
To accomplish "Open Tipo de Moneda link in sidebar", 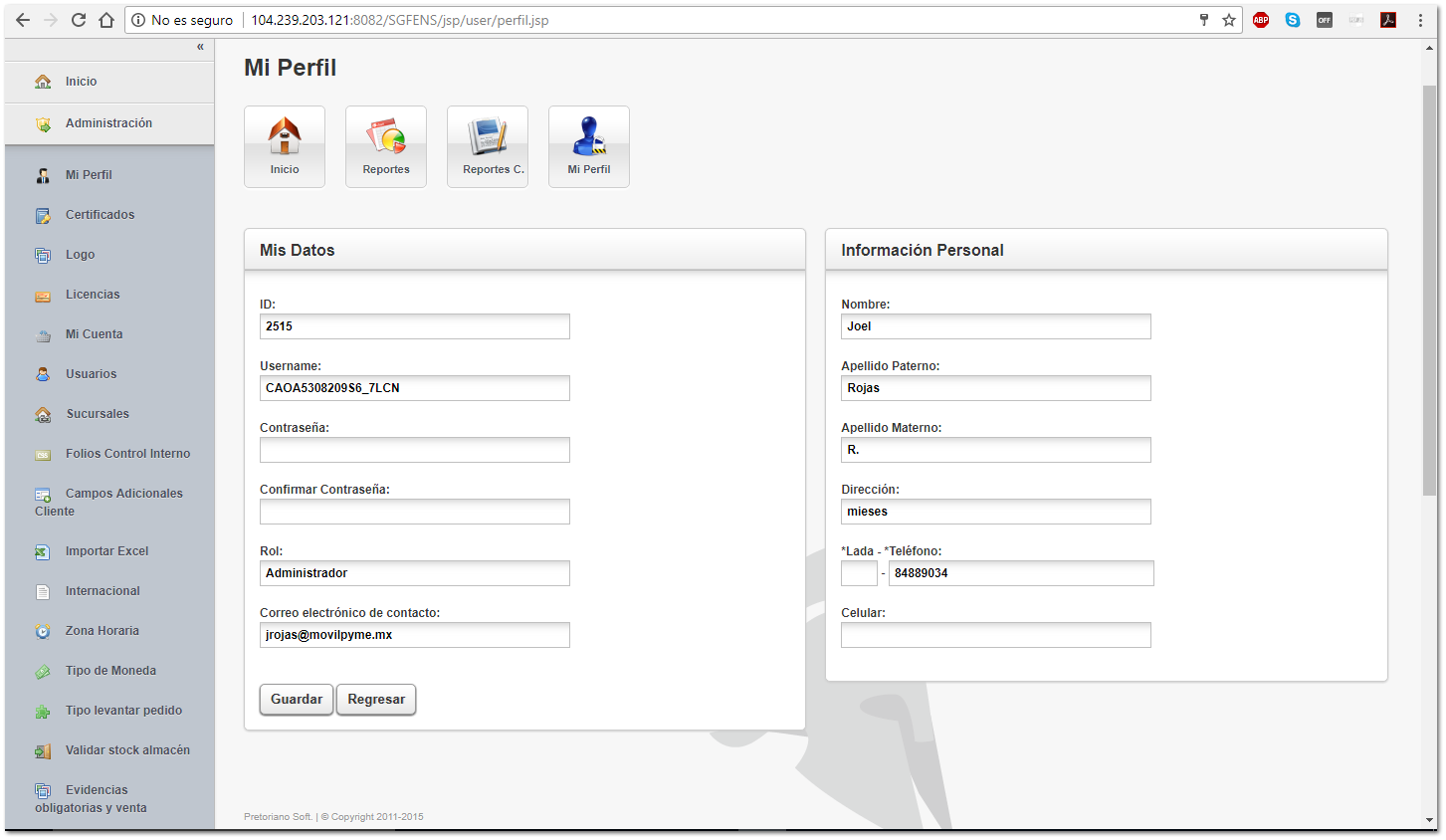I will (x=110, y=671).
